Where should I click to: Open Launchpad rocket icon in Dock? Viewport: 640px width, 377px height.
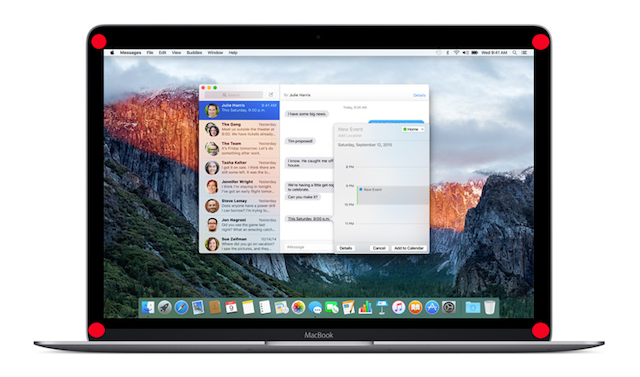(x=165, y=307)
